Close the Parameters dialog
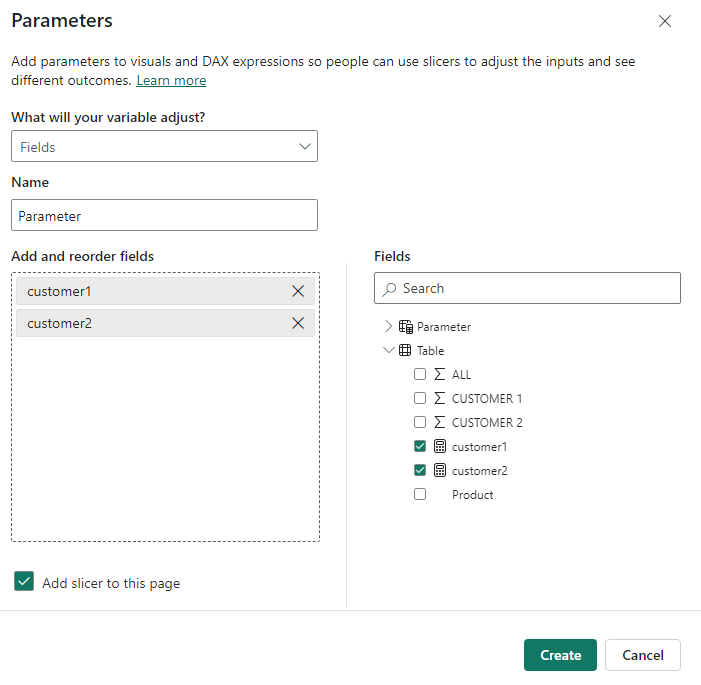Image resolution: width=701 pixels, height=685 pixels. pyautogui.click(x=664, y=21)
